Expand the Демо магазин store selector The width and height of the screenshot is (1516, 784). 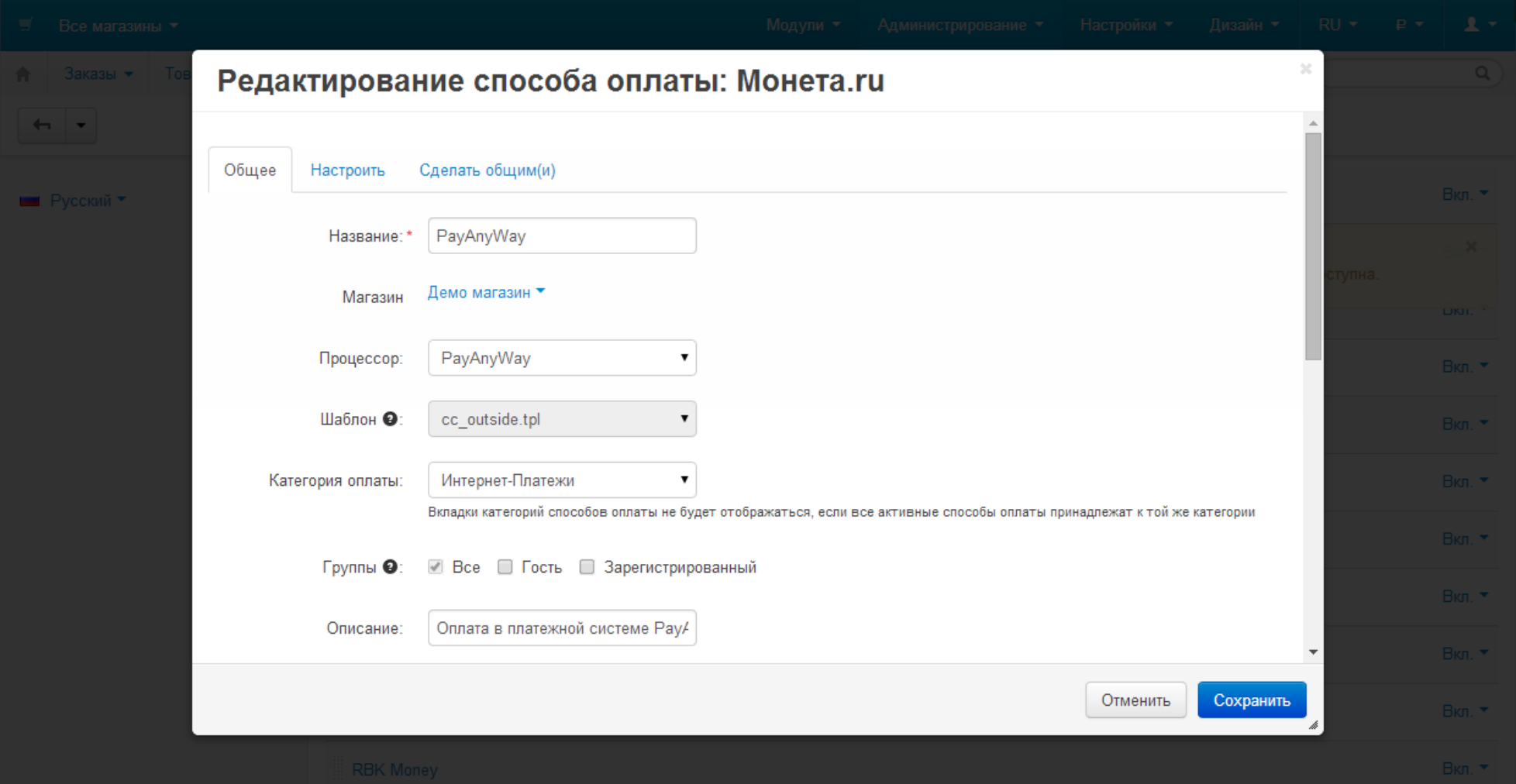pyautogui.click(x=486, y=292)
